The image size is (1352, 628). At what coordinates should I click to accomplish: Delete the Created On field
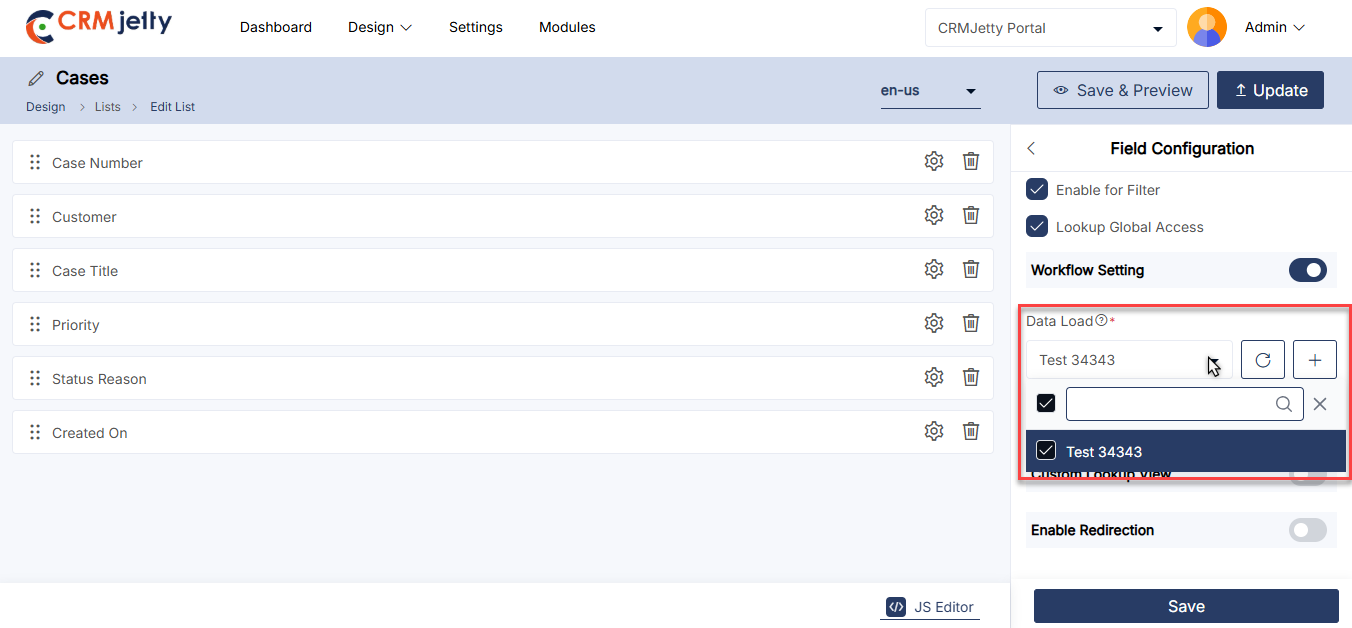tap(970, 432)
